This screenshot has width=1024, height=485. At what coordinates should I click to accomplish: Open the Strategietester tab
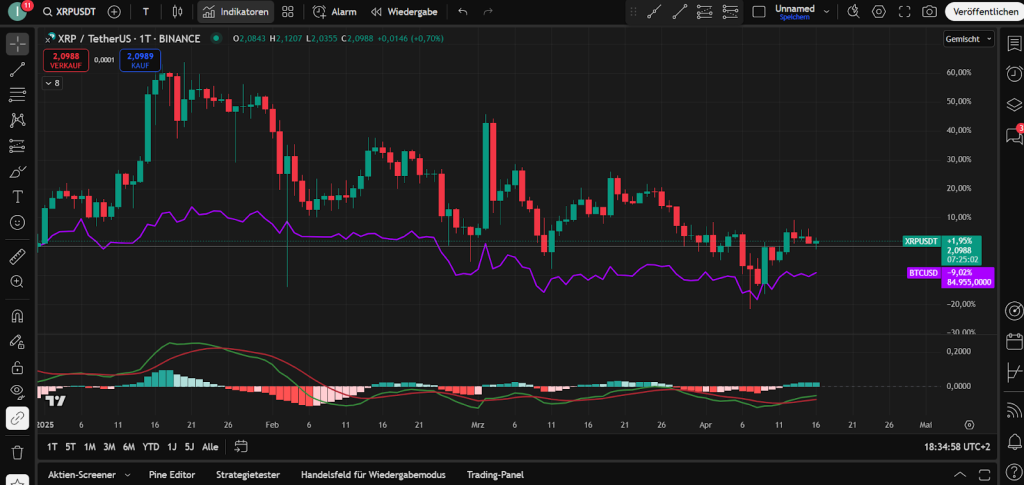point(248,475)
